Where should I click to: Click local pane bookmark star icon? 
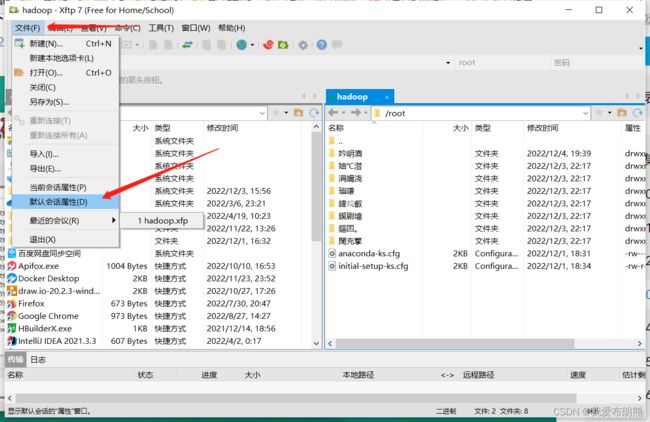pyautogui.click(x=276, y=112)
